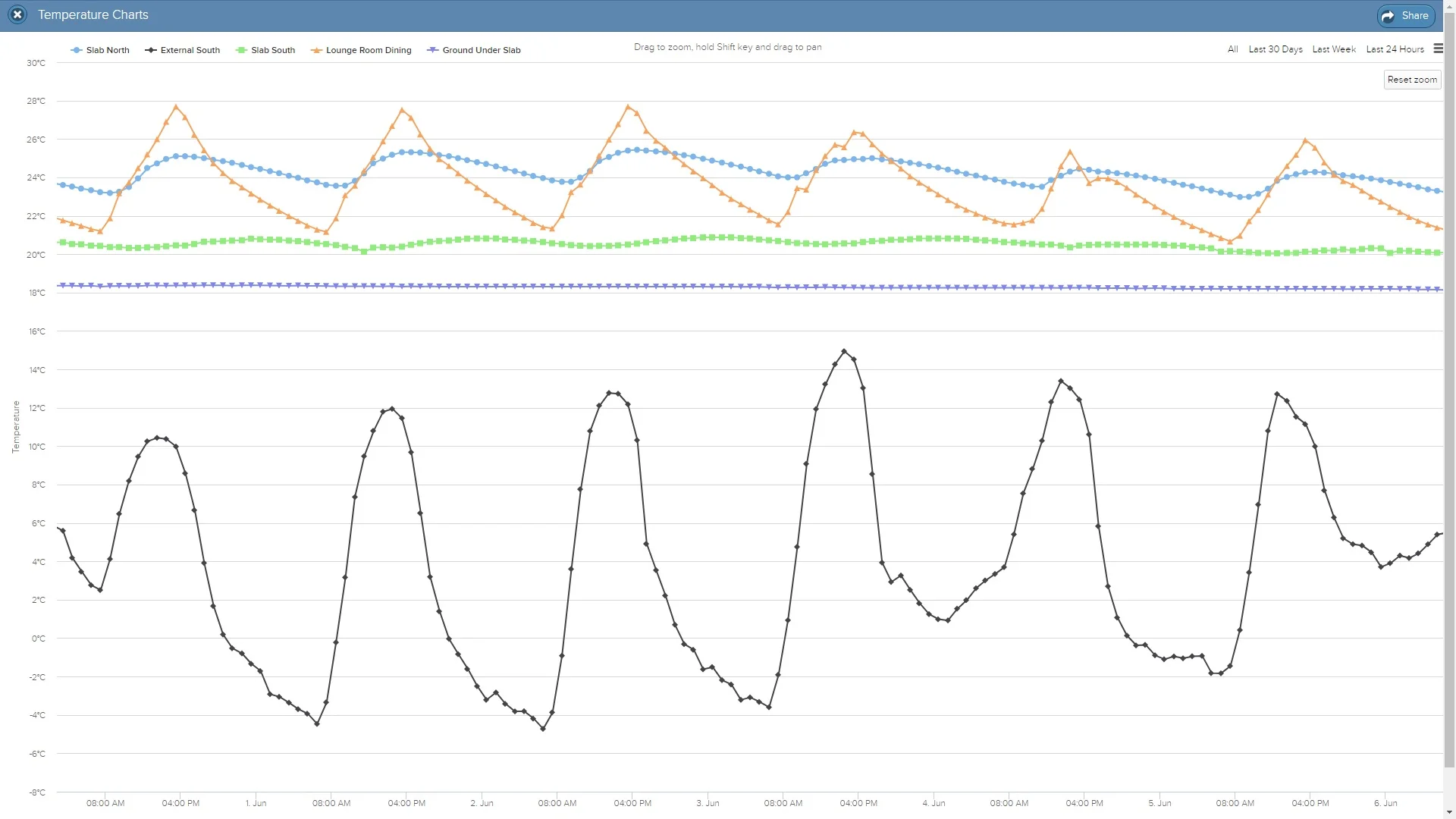Toggle the External South series in legend
The height and width of the screenshot is (819, 1456).
click(182, 50)
